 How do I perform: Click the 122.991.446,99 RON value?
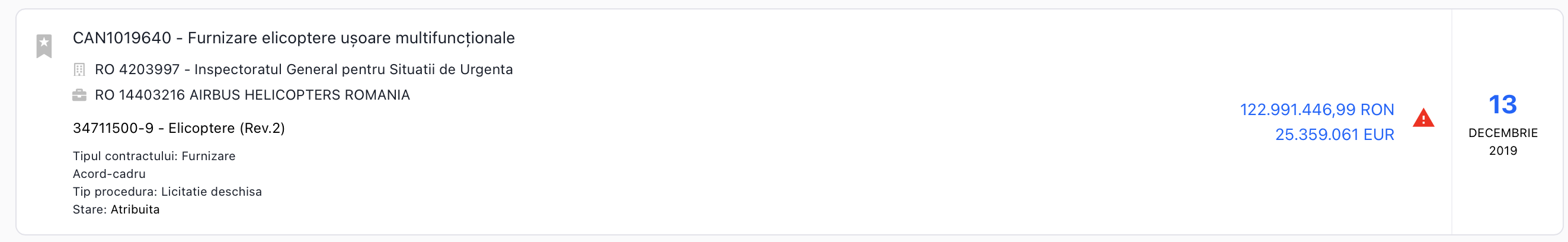coord(1317,110)
